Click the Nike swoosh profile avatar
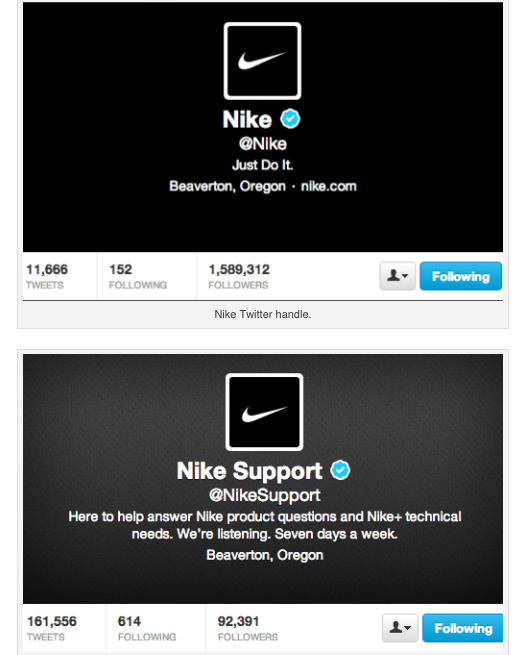 pos(262,61)
